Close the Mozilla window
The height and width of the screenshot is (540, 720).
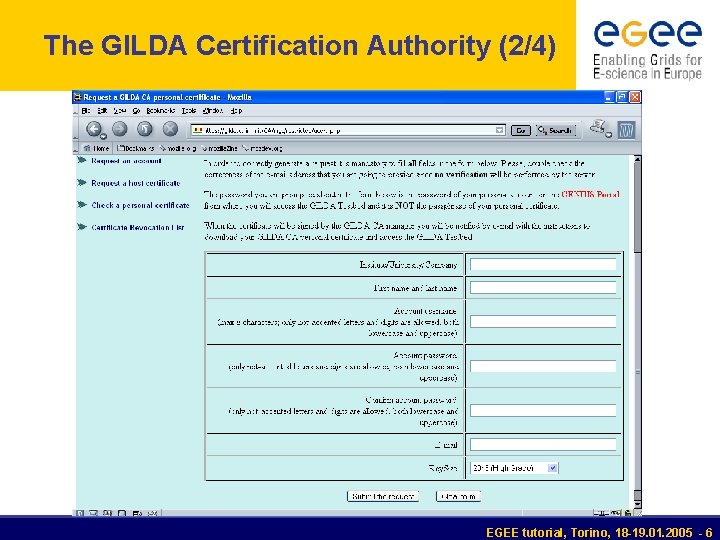pos(635,97)
